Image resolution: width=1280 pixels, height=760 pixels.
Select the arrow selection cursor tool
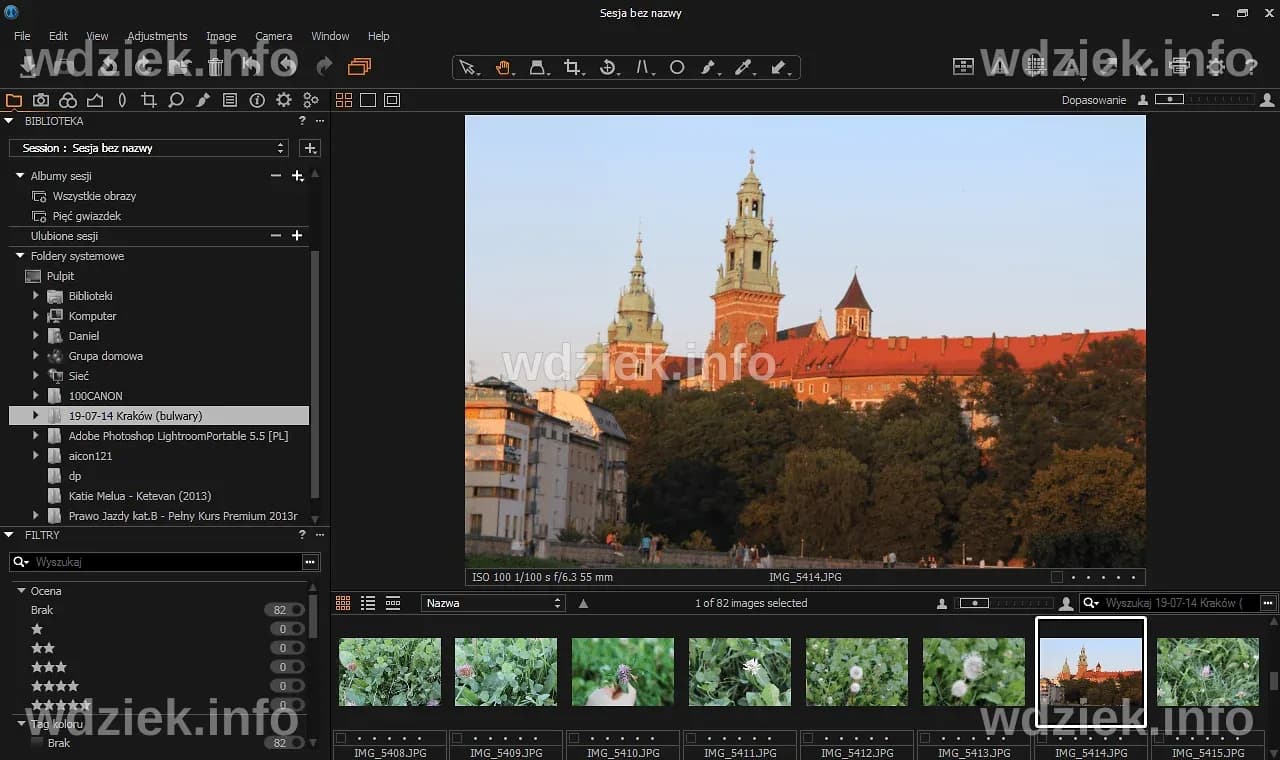(469, 67)
